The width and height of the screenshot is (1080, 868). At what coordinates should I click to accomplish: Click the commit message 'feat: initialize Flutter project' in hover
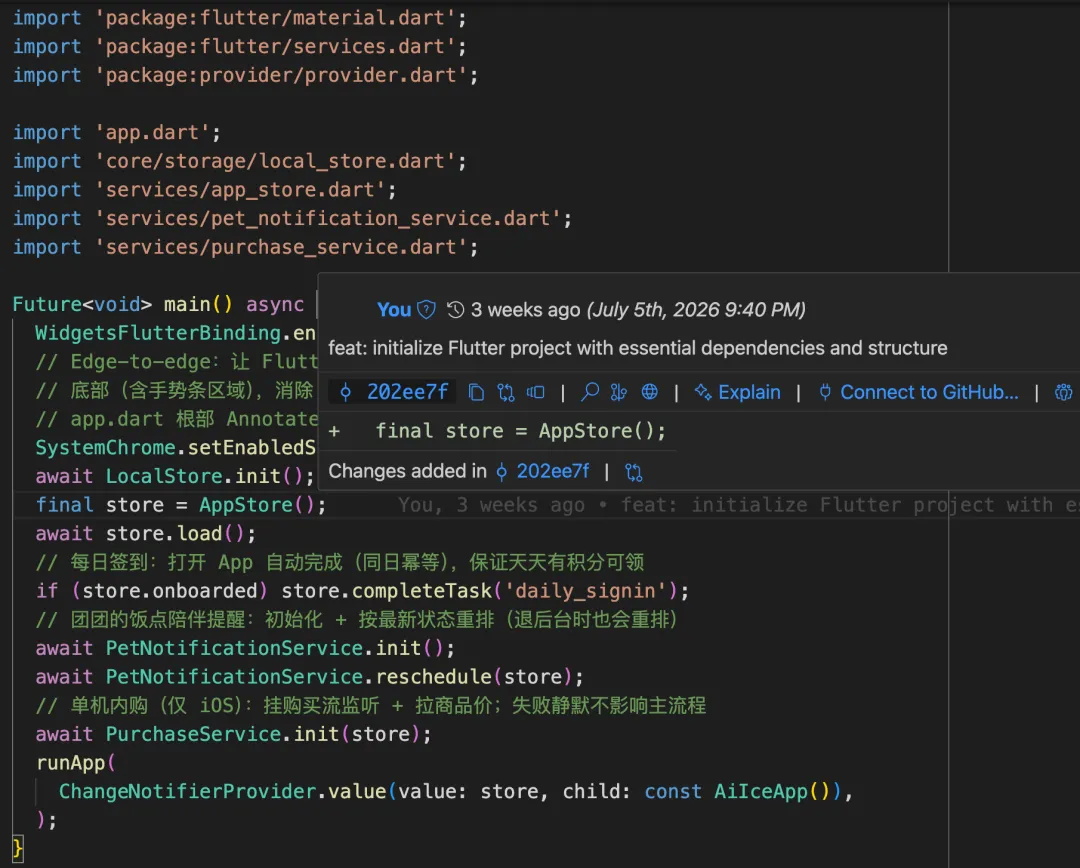[637, 348]
